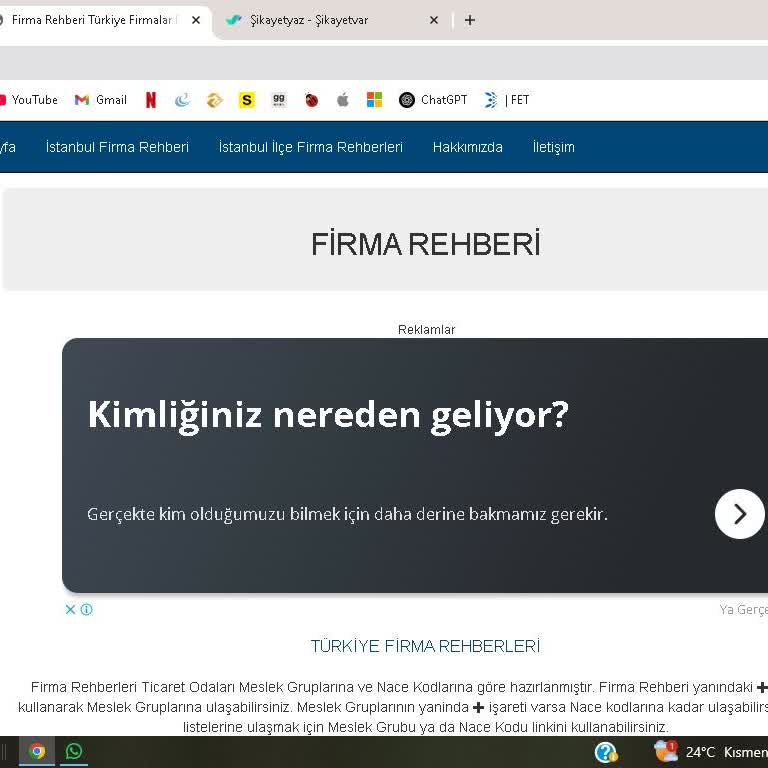The image size is (768, 768).
Task: Click the blue swirl bookmark icon
Action: coord(182,100)
